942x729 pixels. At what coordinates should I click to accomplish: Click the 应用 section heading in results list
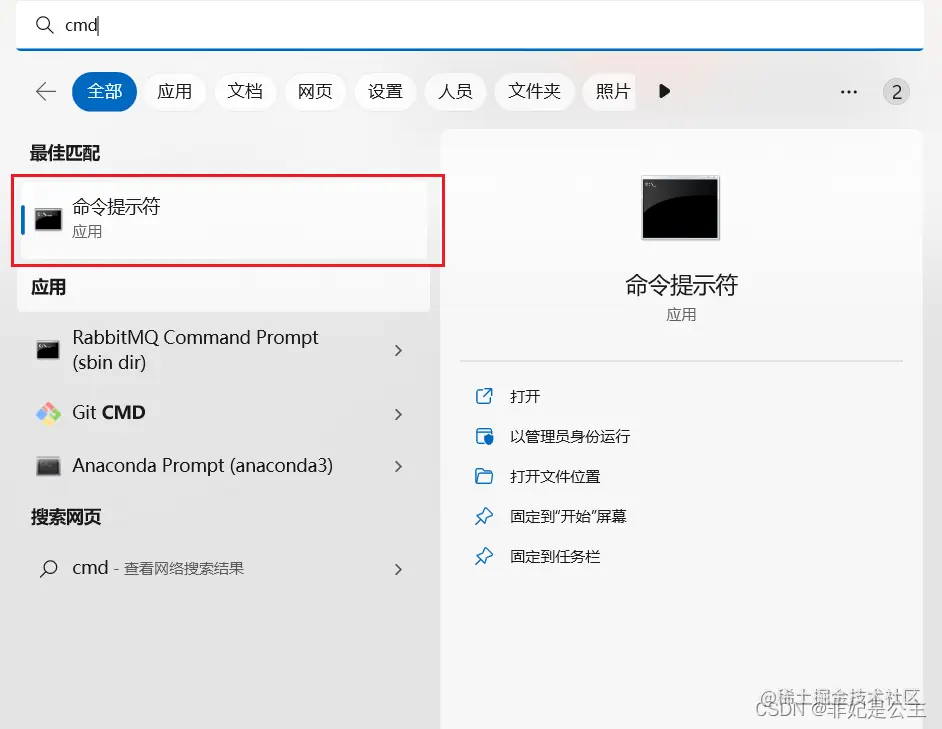[x=49, y=287]
